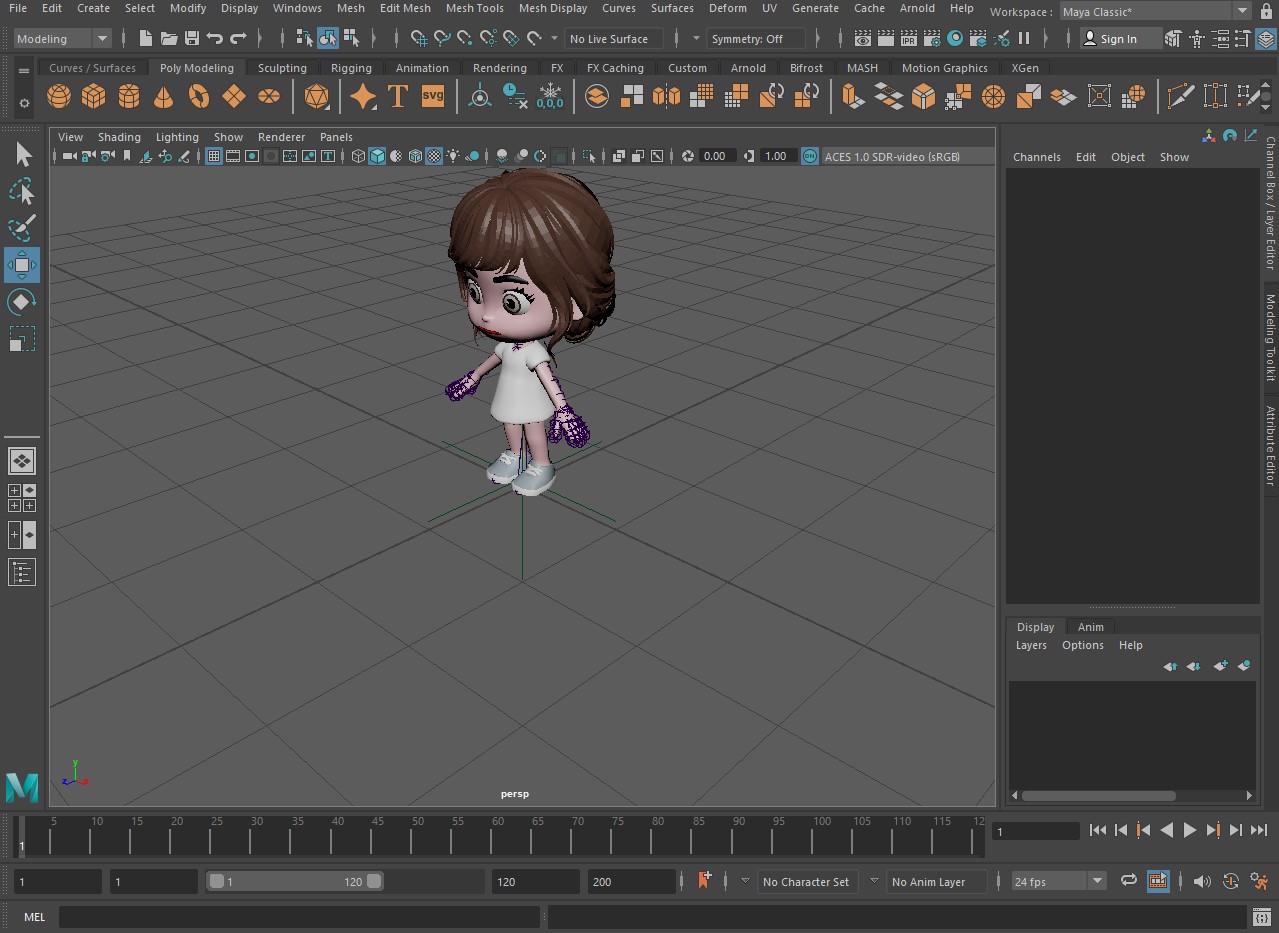Open the Mesh Tools menu
Image resolution: width=1279 pixels, height=933 pixels.
474,8
